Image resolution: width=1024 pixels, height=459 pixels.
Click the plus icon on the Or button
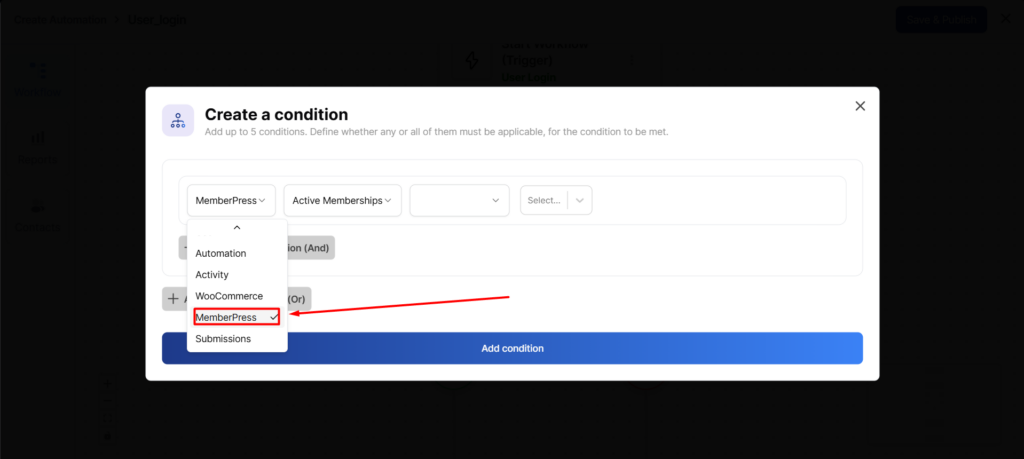pos(173,298)
